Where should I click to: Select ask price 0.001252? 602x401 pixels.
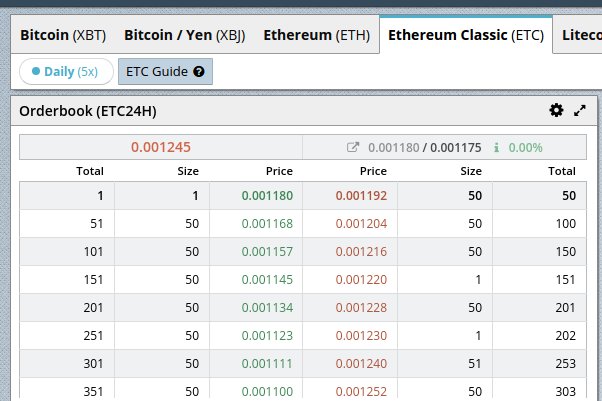pyautogui.click(x=361, y=392)
